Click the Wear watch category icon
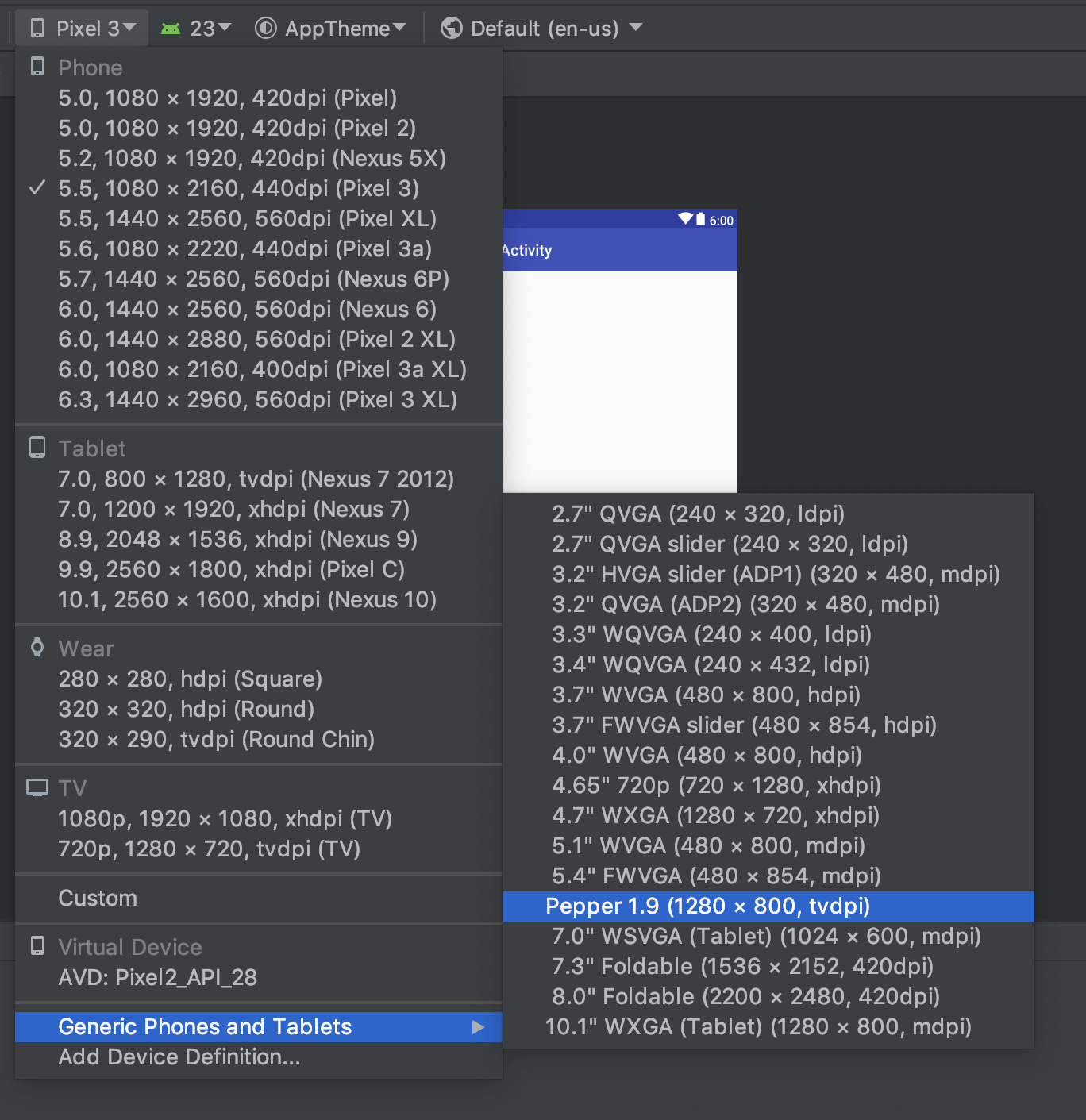1086x1120 pixels. [x=37, y=648]
